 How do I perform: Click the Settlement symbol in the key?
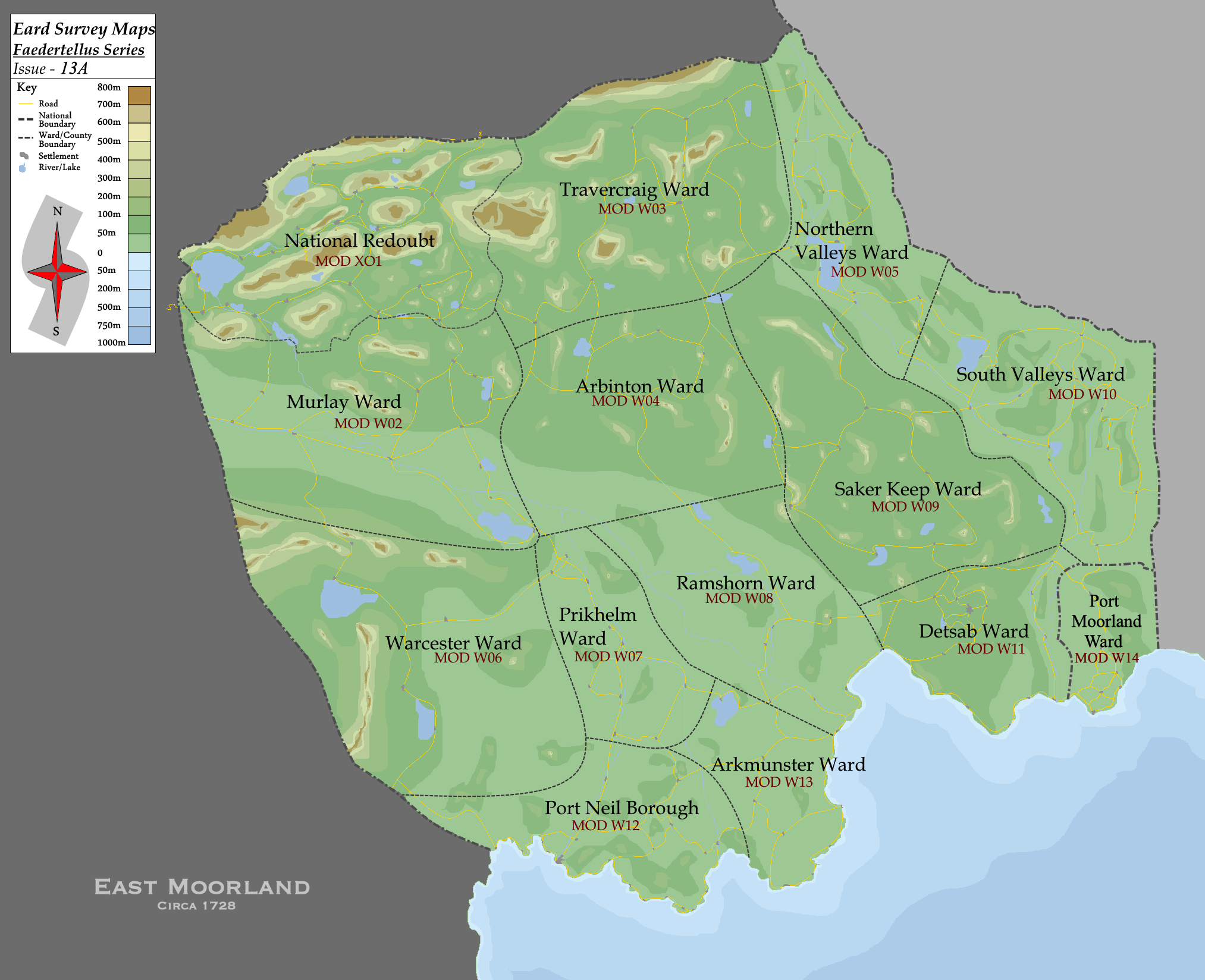(24, 156)
